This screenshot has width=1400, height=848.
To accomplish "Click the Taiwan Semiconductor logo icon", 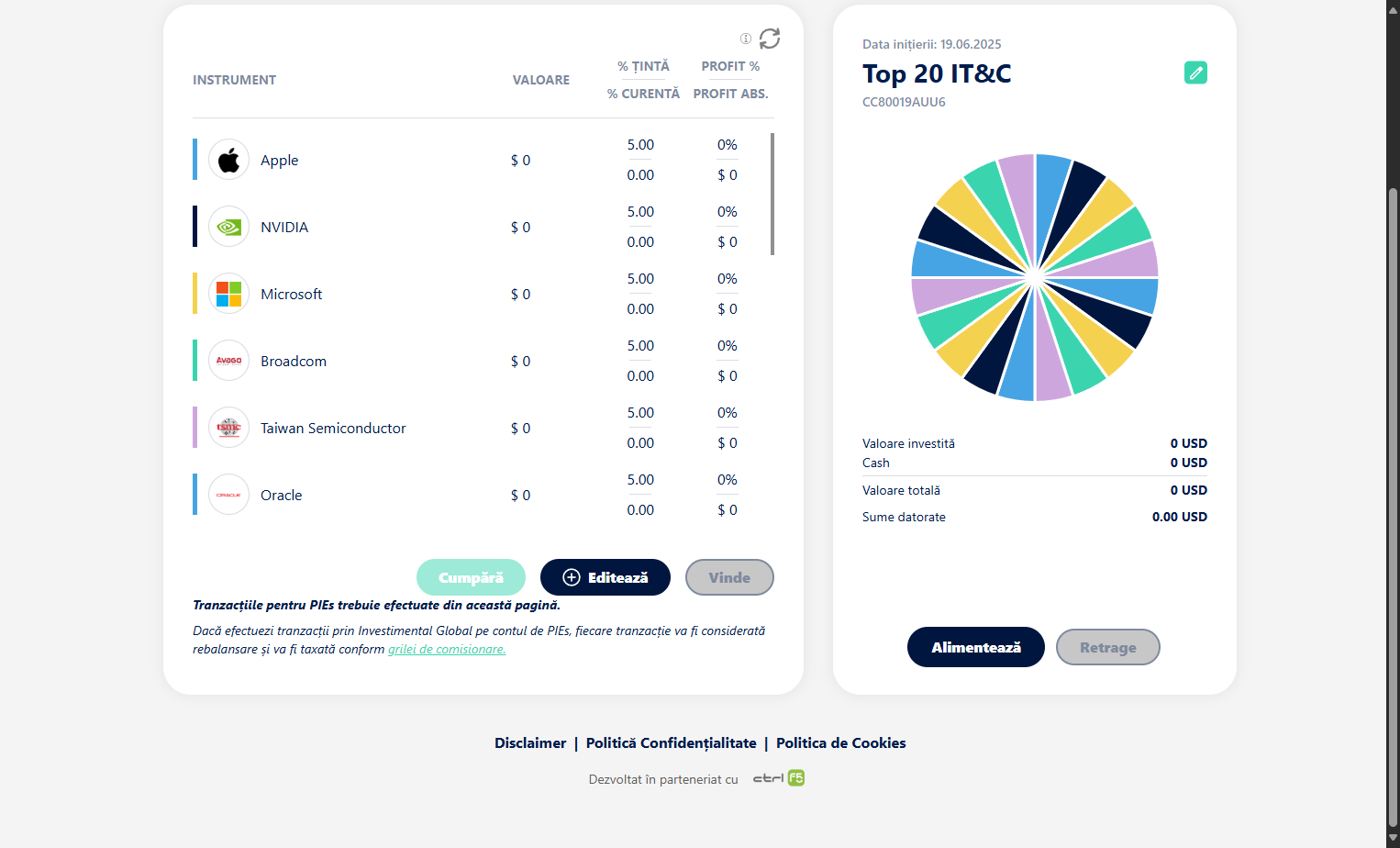I will coord(228,428).
